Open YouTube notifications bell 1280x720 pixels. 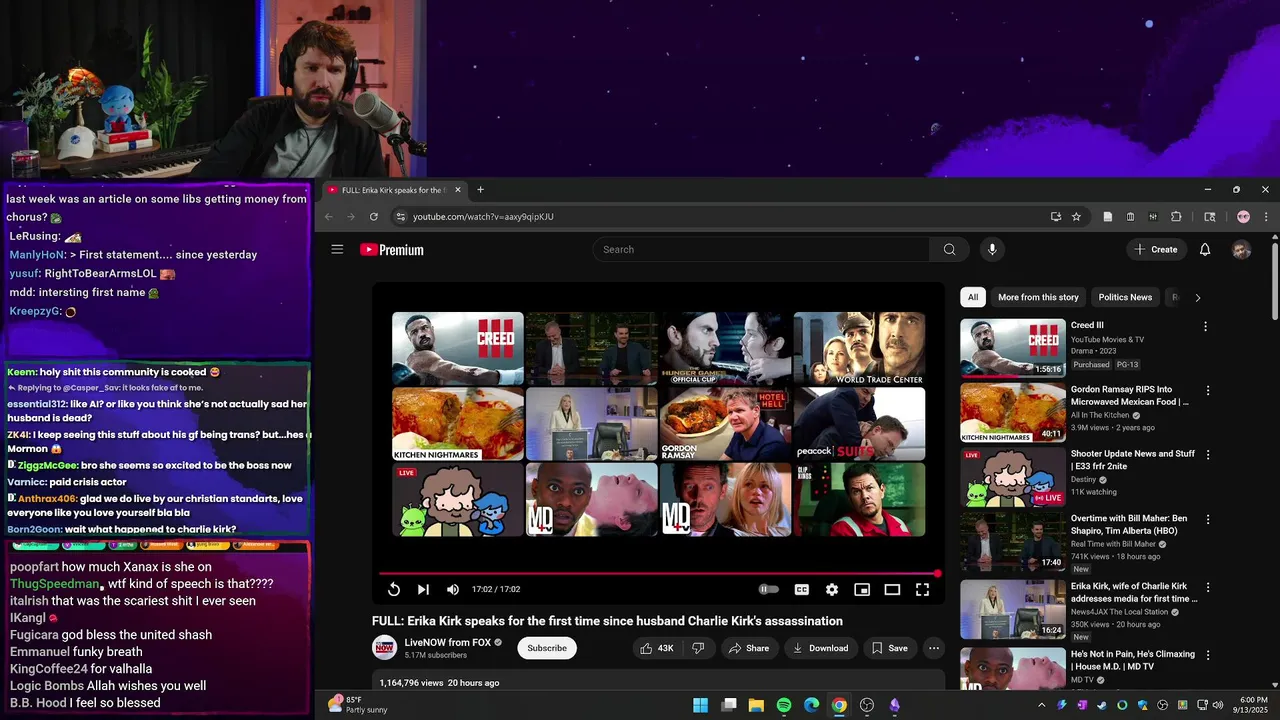click(1205, 249)
